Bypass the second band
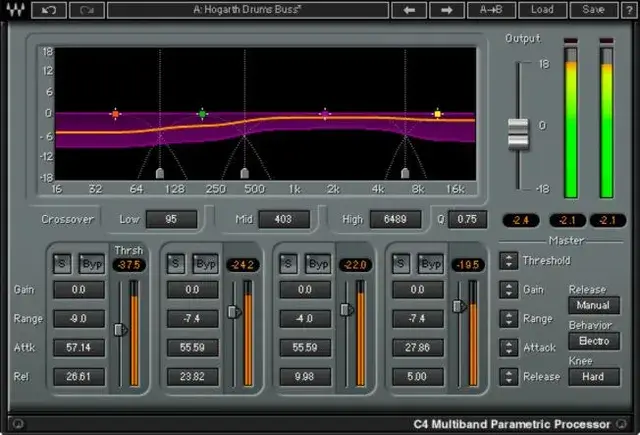The image size is (640, 435). pyautogui.click(x=204, y=263)
